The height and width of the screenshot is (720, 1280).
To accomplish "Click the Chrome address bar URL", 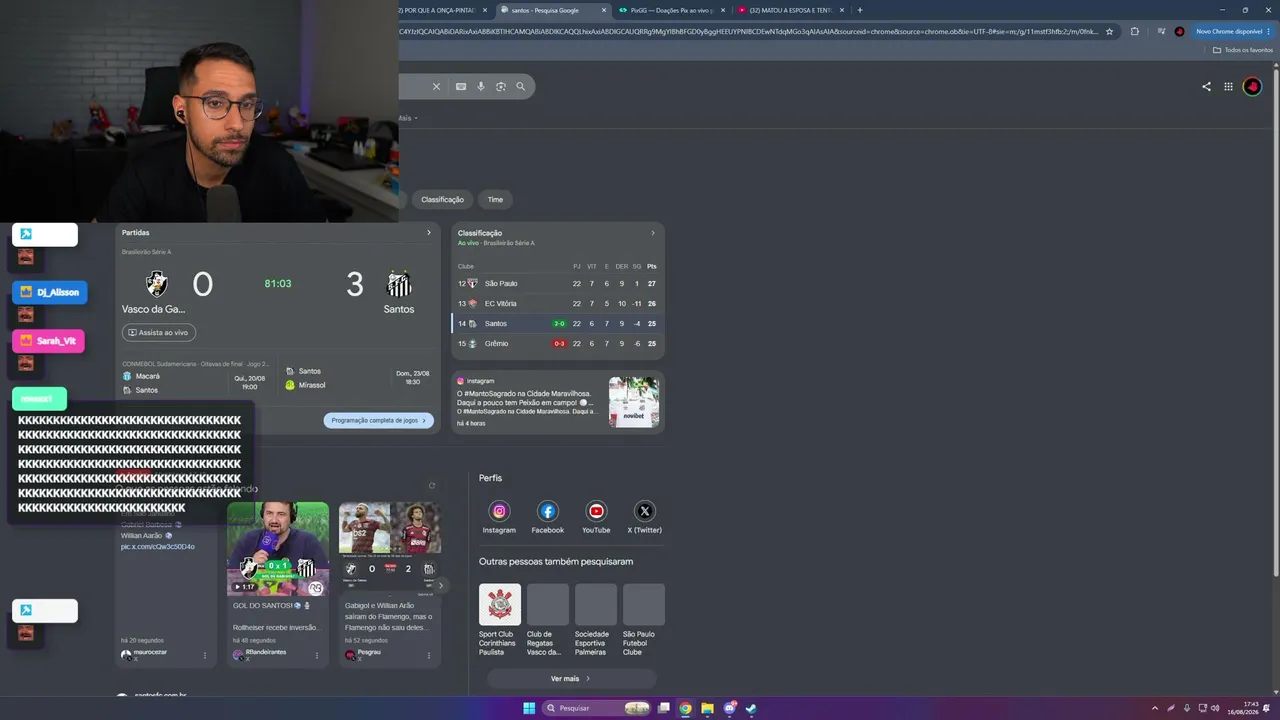I will [748, 31].
